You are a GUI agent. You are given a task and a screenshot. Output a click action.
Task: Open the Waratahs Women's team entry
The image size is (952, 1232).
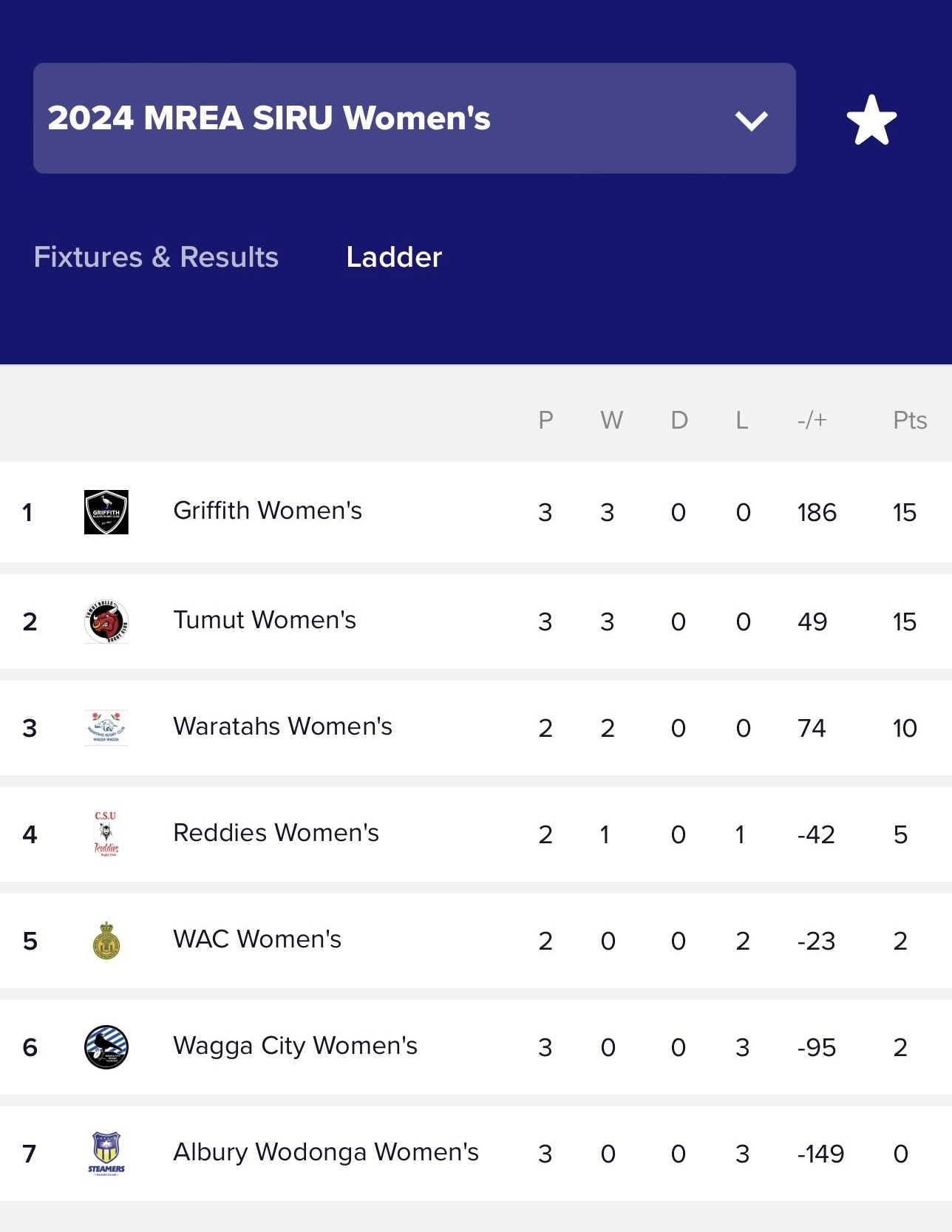click(x=282, y=726)
